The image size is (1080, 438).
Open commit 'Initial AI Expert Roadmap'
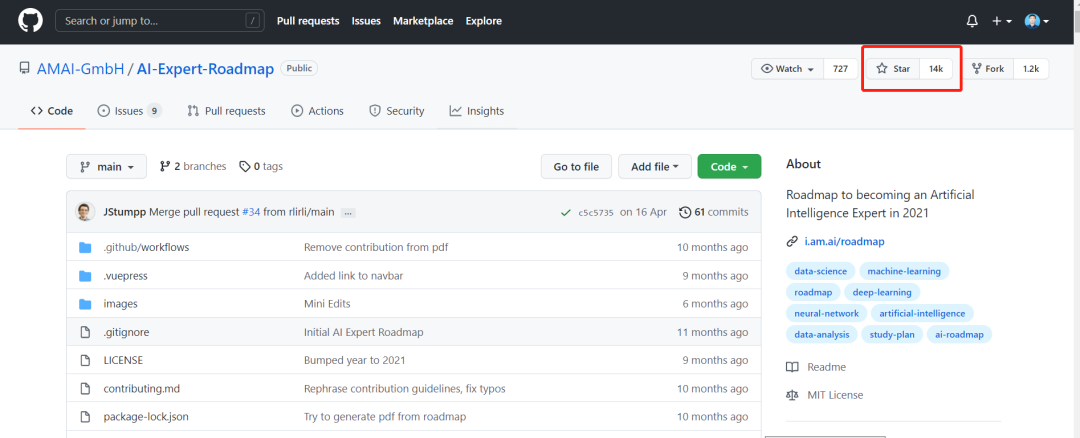364,332
